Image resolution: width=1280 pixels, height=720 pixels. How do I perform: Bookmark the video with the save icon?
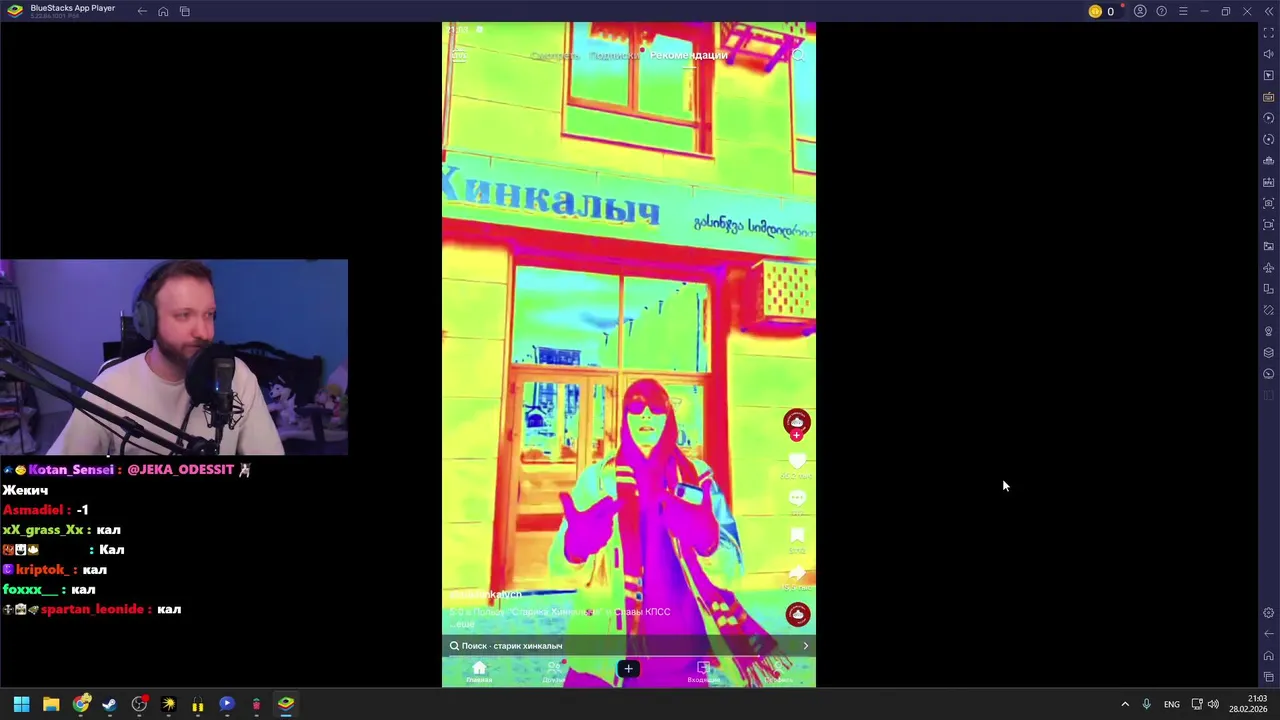coord(797,535)
